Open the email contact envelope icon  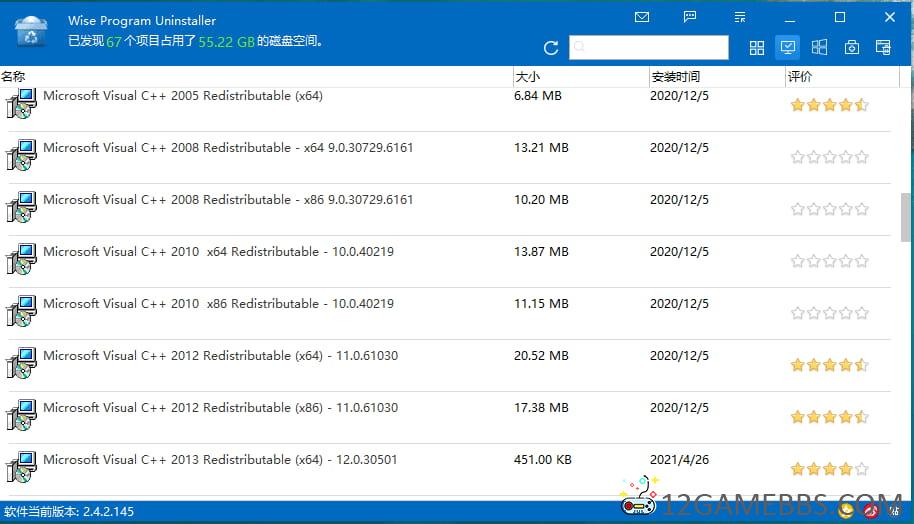(642, 17)
